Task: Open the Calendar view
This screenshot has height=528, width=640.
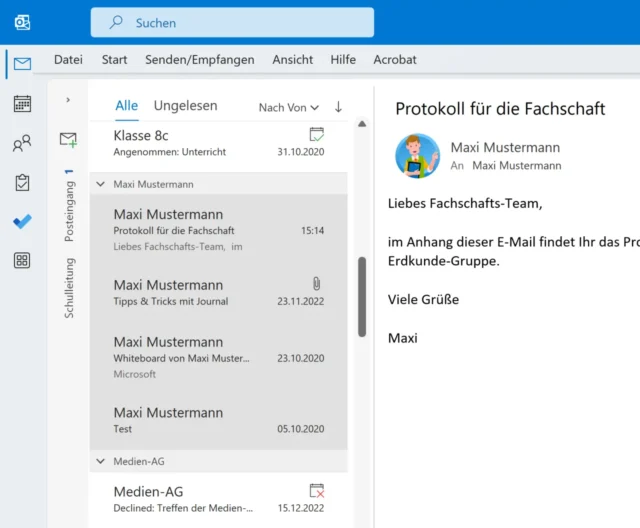Action: [22, 103]
